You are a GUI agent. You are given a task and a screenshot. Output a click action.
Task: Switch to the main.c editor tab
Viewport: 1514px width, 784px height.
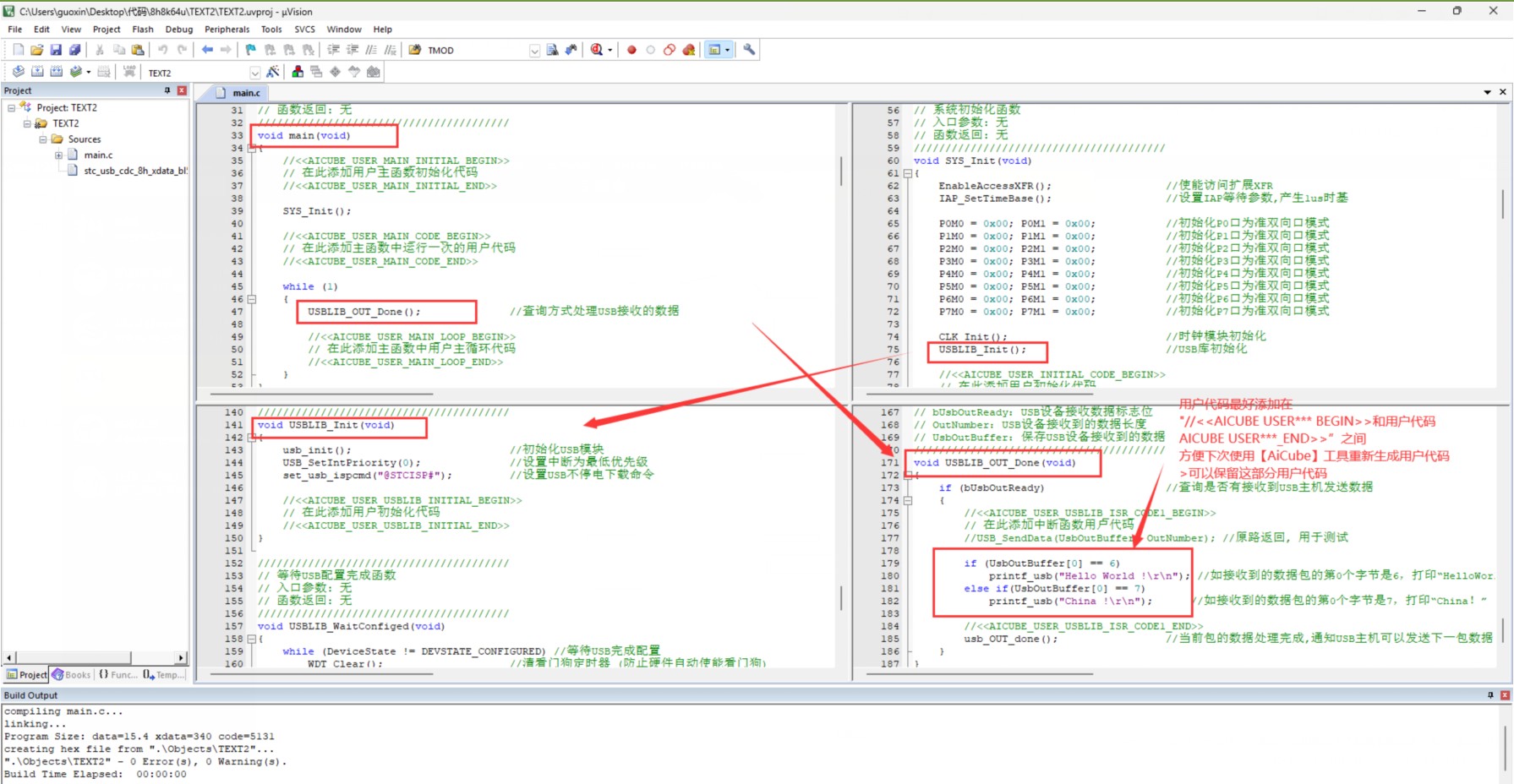click(x=240, y=92)
